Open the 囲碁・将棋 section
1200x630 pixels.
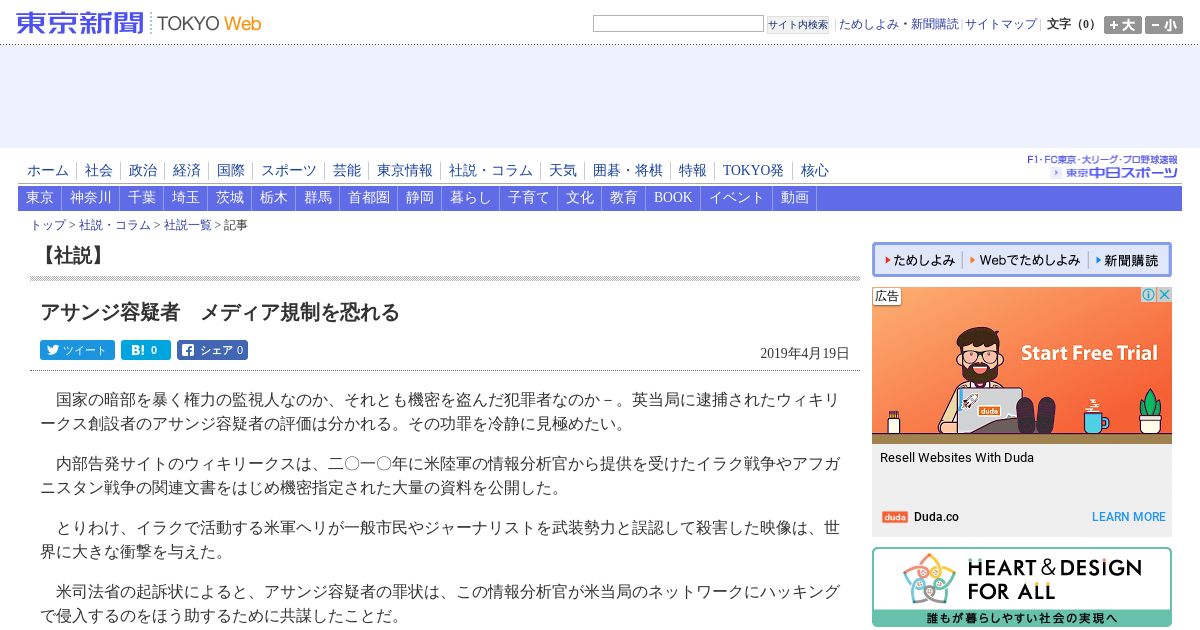pos(628,171)
